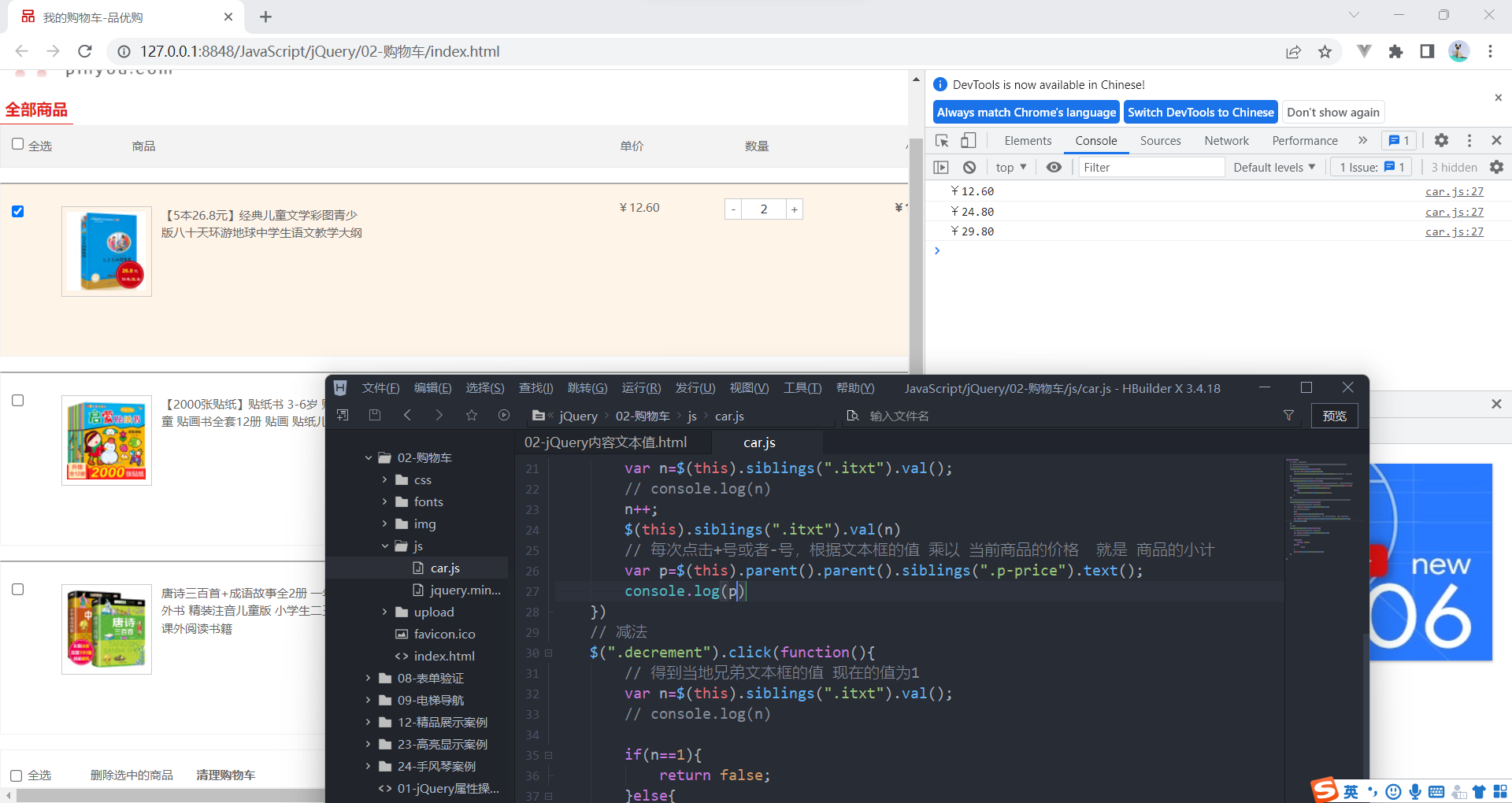
Task: Click the save file icon in HBuilder
Action: tap(374, 415)
